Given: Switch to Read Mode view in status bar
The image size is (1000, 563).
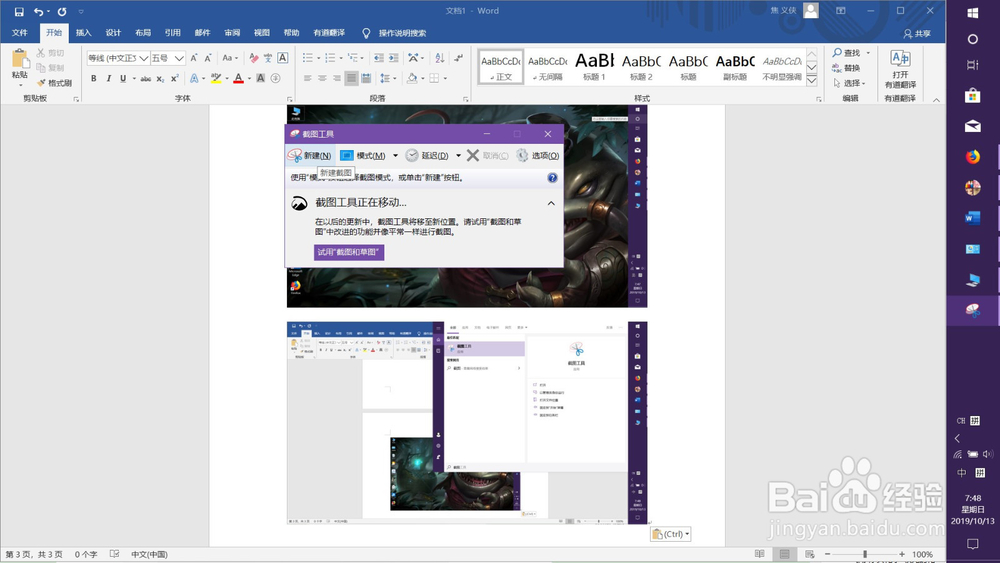Looking at the screenshot, I should (760, 554).
